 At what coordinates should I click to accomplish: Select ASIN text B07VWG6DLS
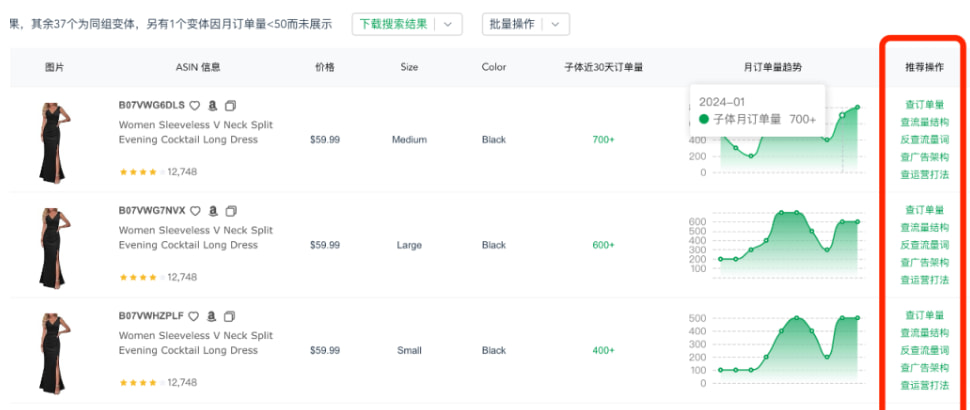click(x=152, y=105)
